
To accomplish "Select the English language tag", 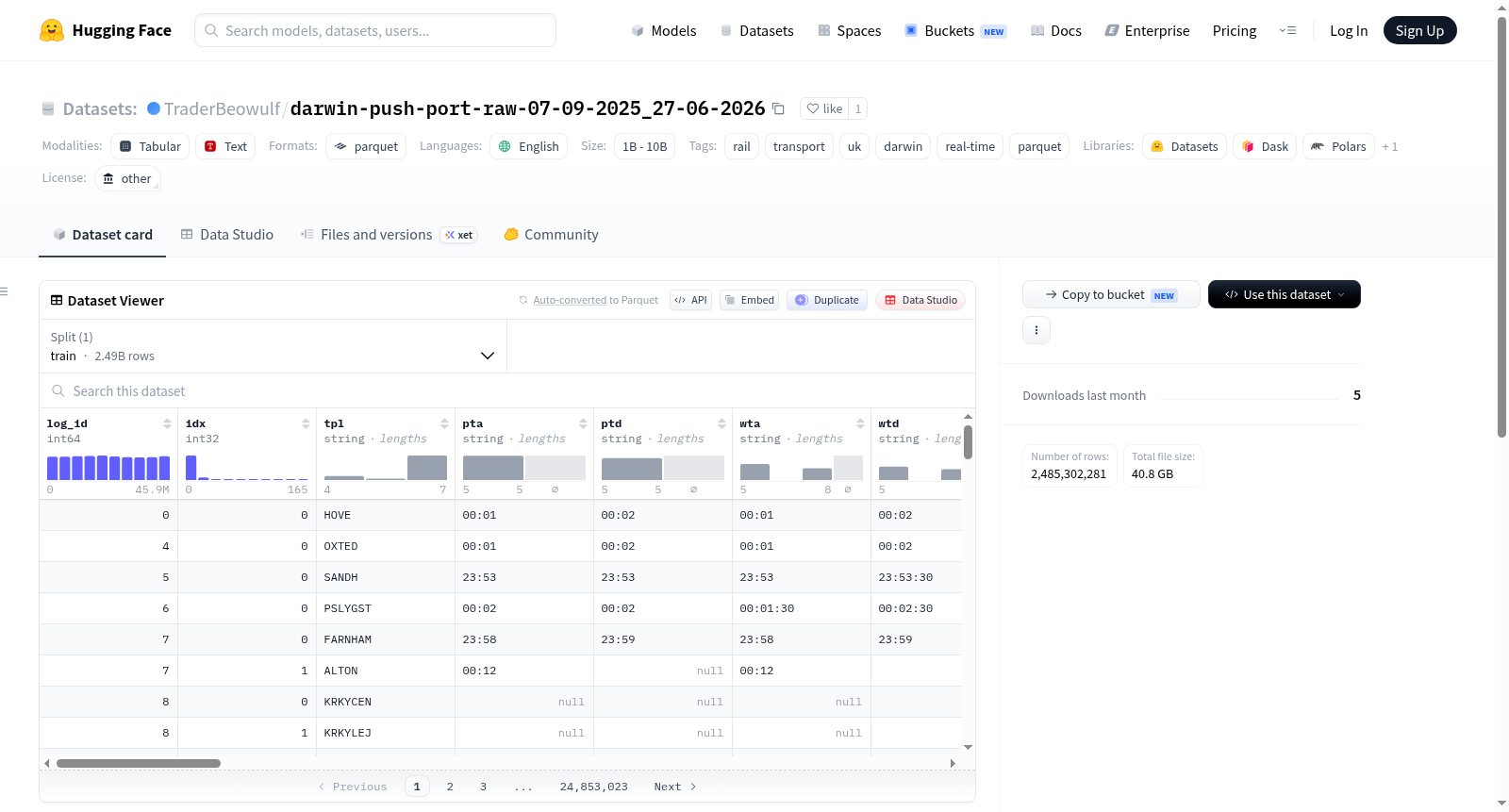I will pyautogui.click(x=528, y=146).
